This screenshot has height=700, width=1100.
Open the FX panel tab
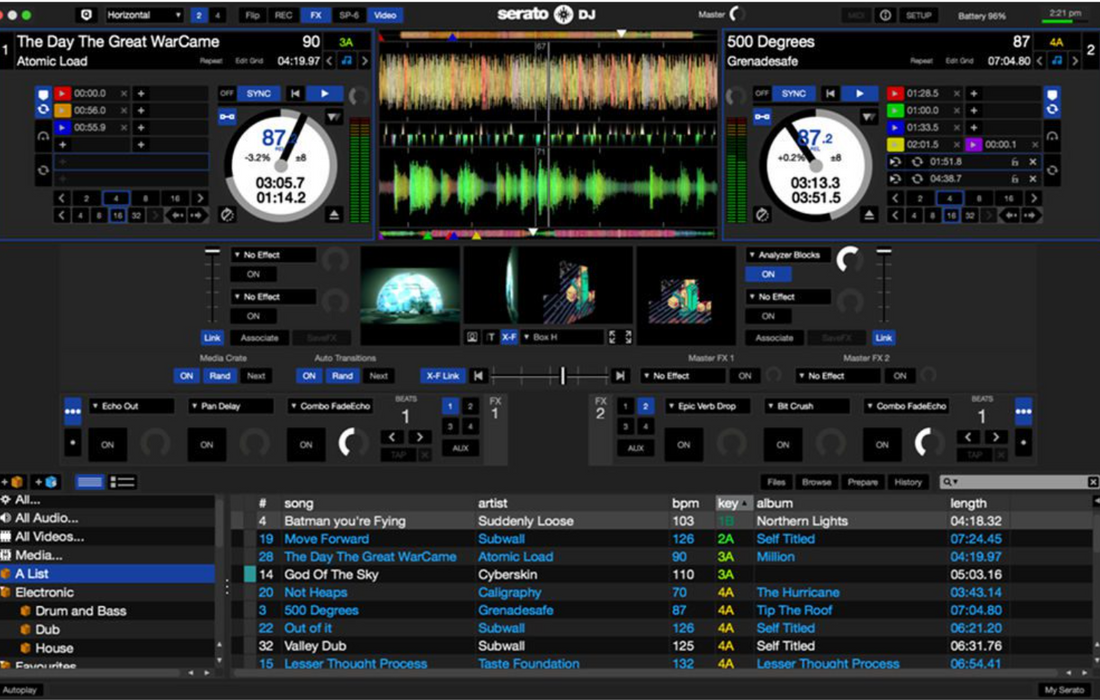[x=316, y=15]
